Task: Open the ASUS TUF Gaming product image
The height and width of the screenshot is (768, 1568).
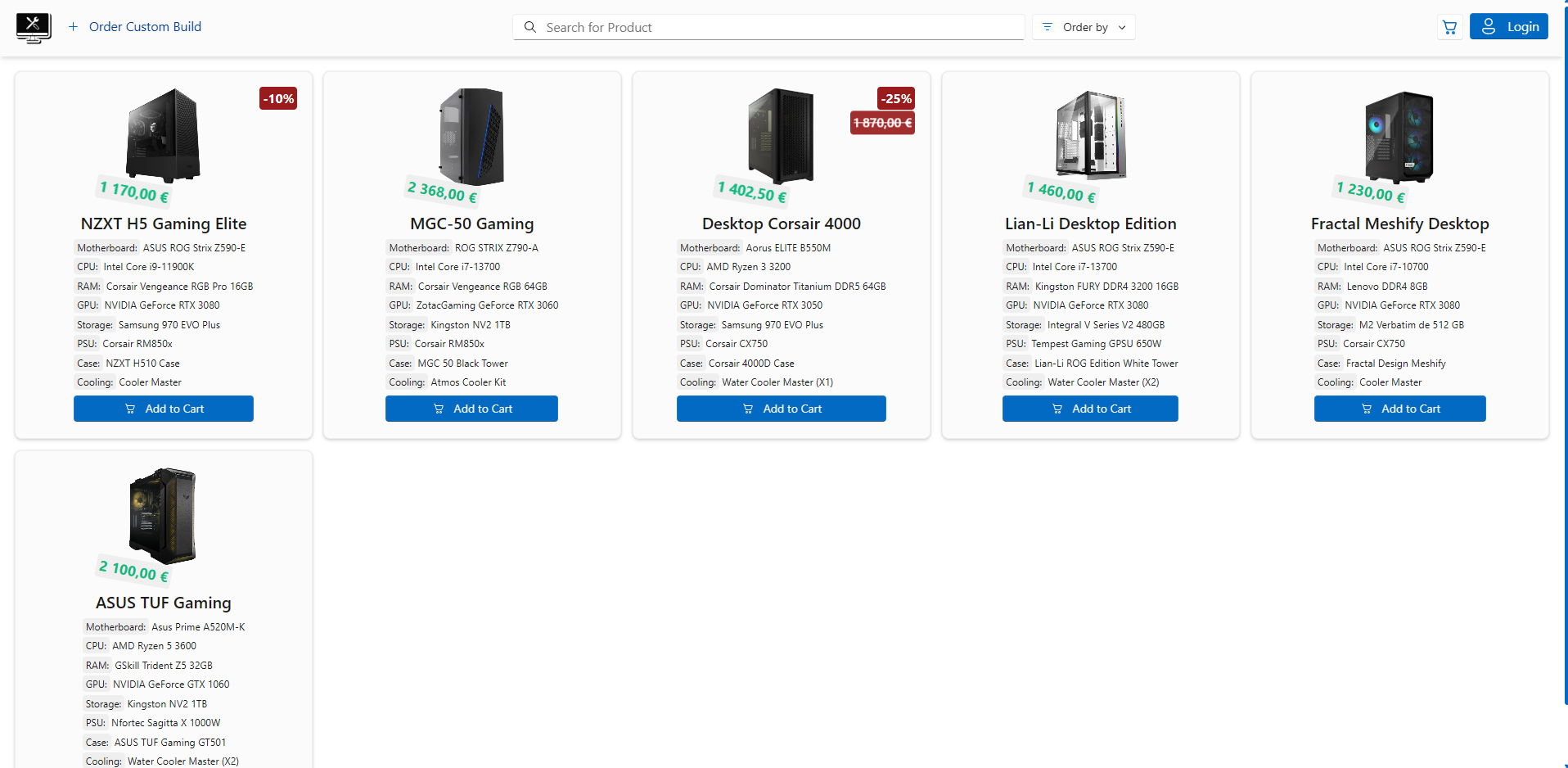Action: (x=164, y=516)
